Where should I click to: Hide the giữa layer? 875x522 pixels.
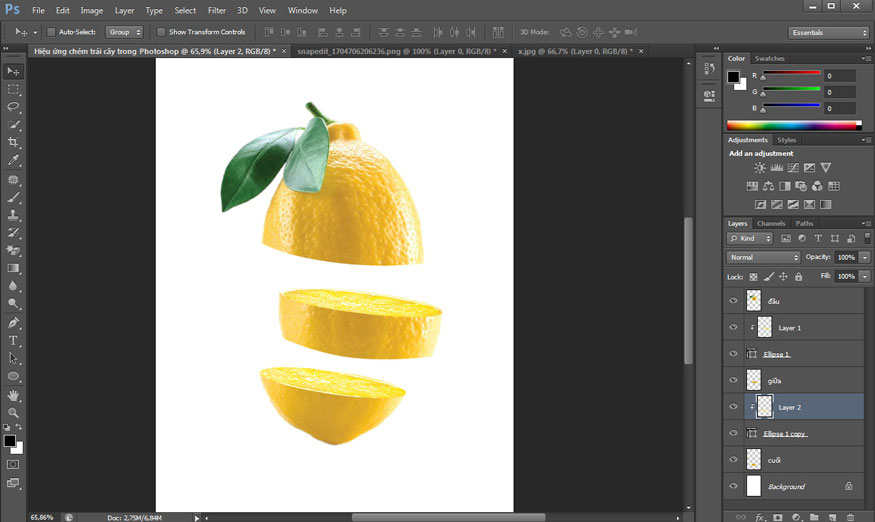pos(733,380)
